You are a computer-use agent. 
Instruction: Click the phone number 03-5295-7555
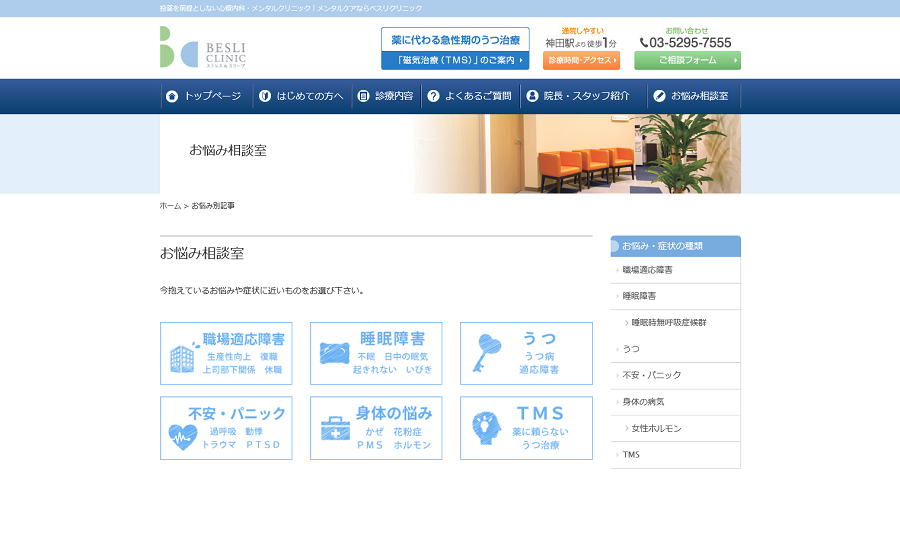(x=690, y=43)
